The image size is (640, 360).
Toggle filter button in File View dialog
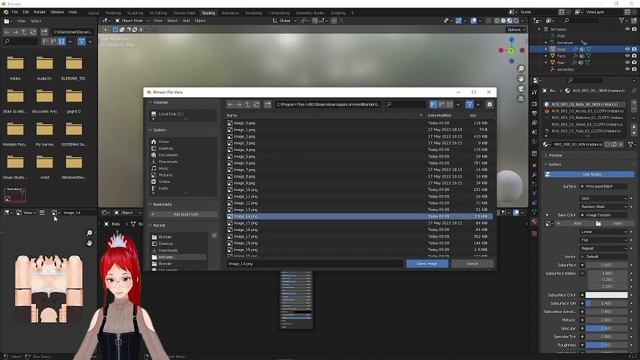coord(469,104)
